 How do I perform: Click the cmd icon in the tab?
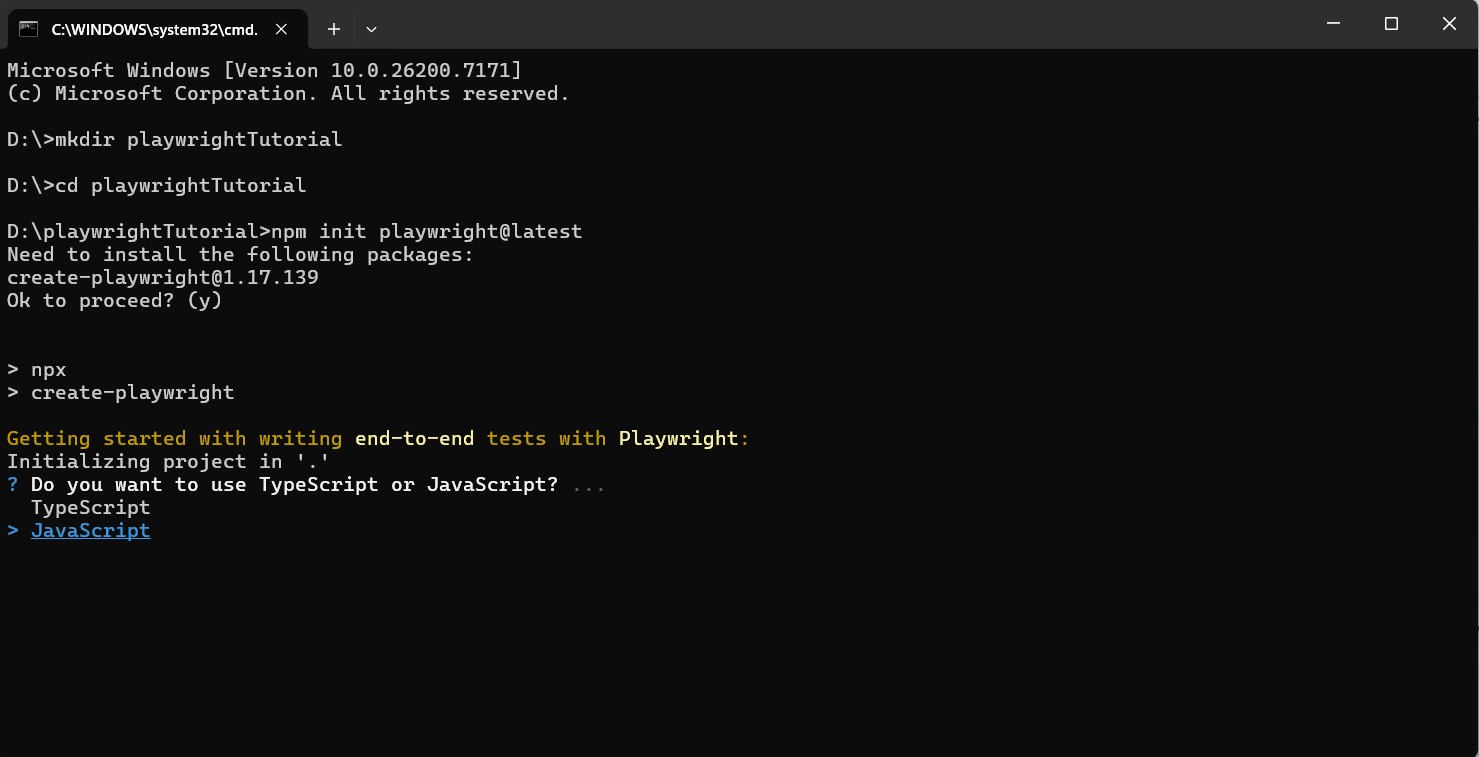[29, 29]
